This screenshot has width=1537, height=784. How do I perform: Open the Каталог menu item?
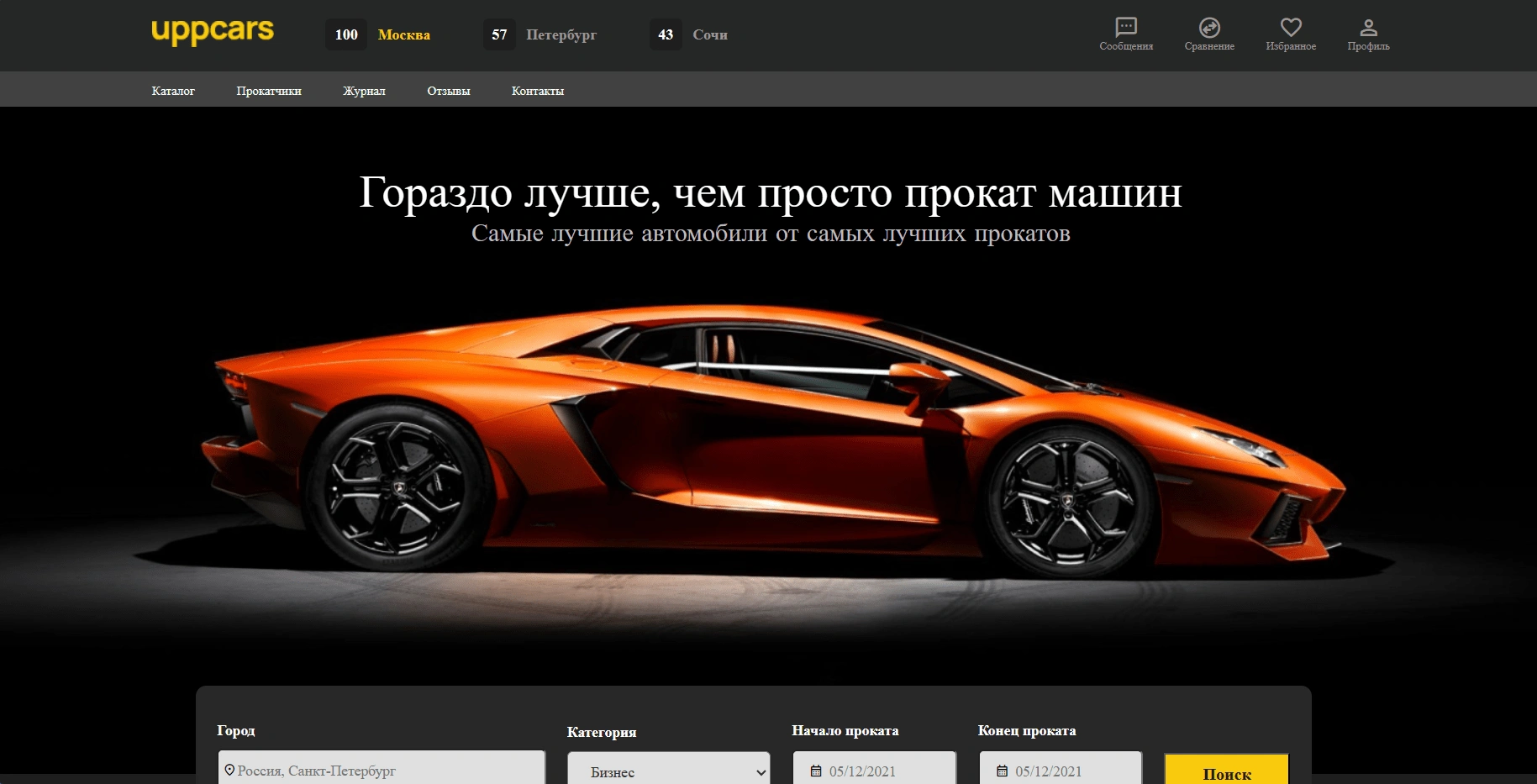pos(173,91)
